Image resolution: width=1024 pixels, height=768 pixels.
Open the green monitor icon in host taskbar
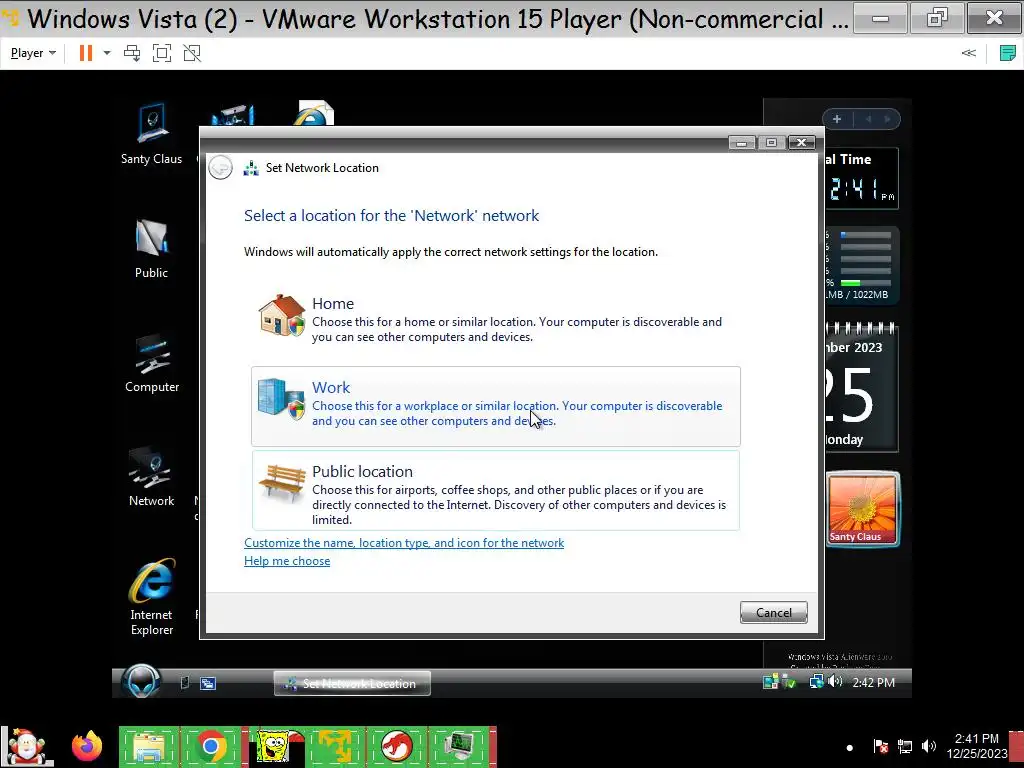pyautogui.click(x=460, y=746)
